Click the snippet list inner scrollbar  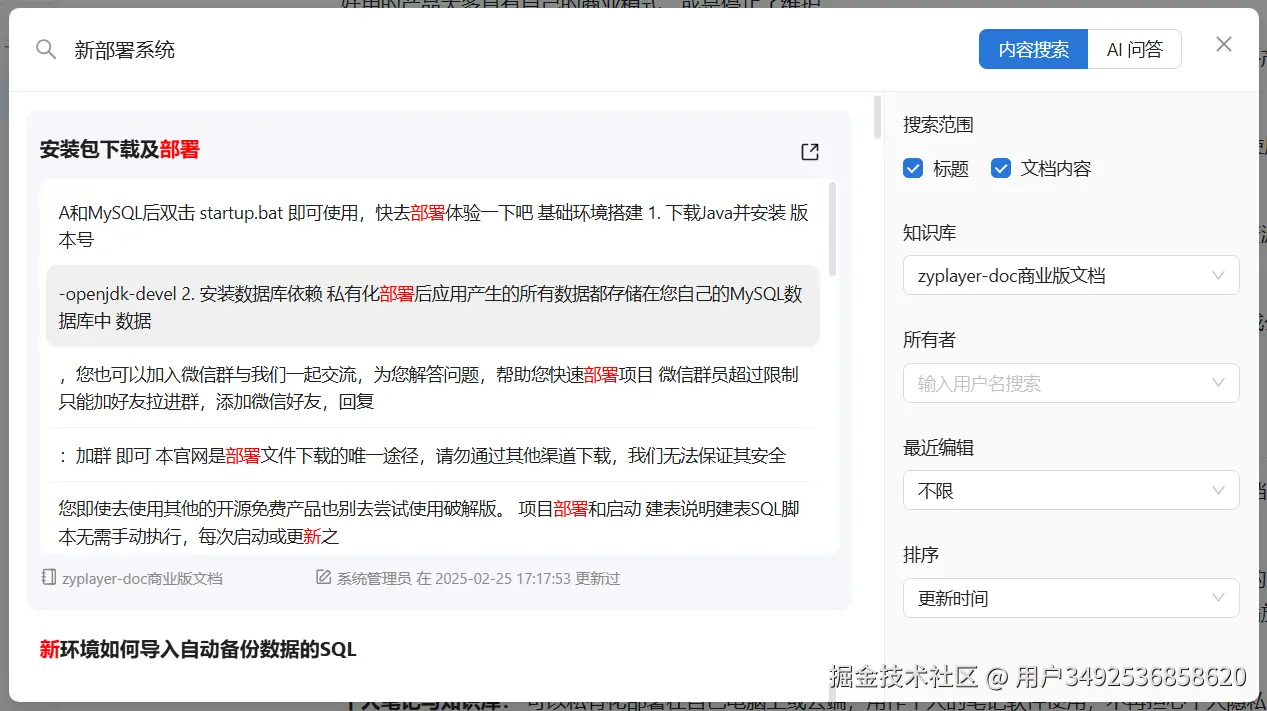pyautogui.click(x=833, y=229)
